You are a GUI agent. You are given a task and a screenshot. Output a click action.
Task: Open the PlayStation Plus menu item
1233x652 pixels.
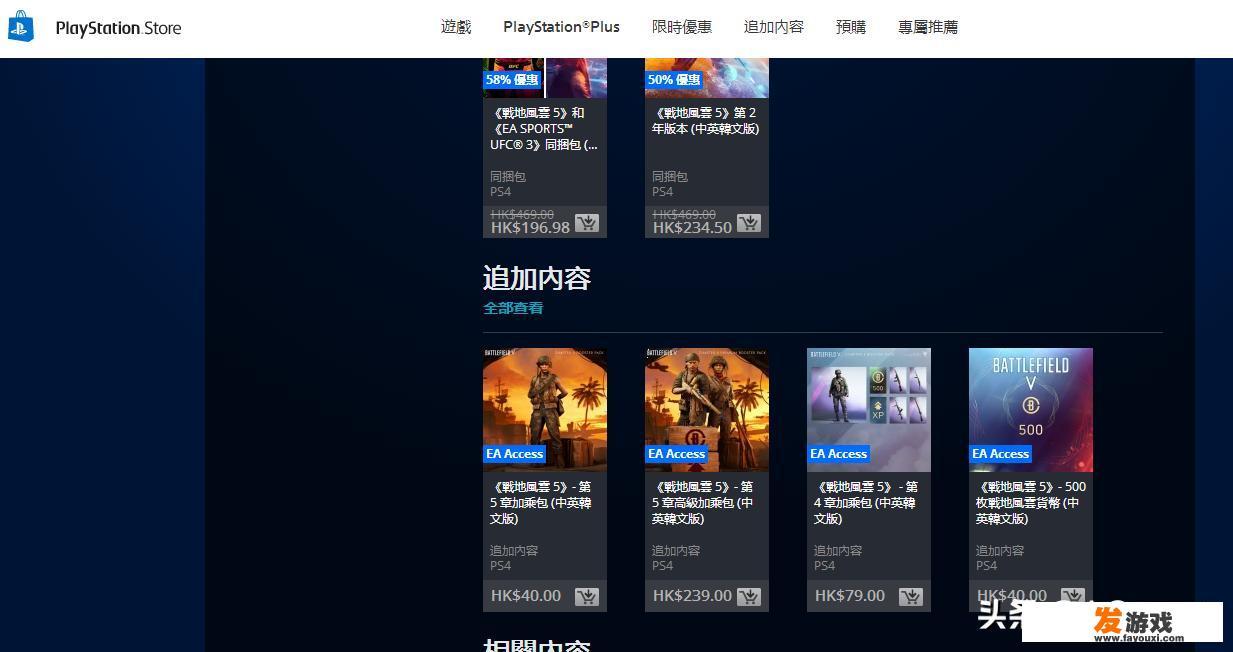click(x=561, y=27)
